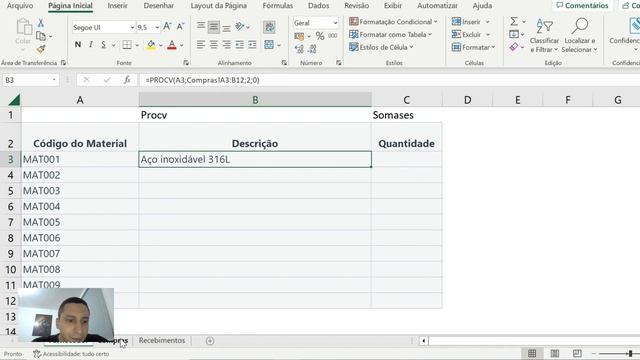Viewport: 640px width, 360px height.
Task: Click the AutoSum sigma icon
Action: (514, 21)
